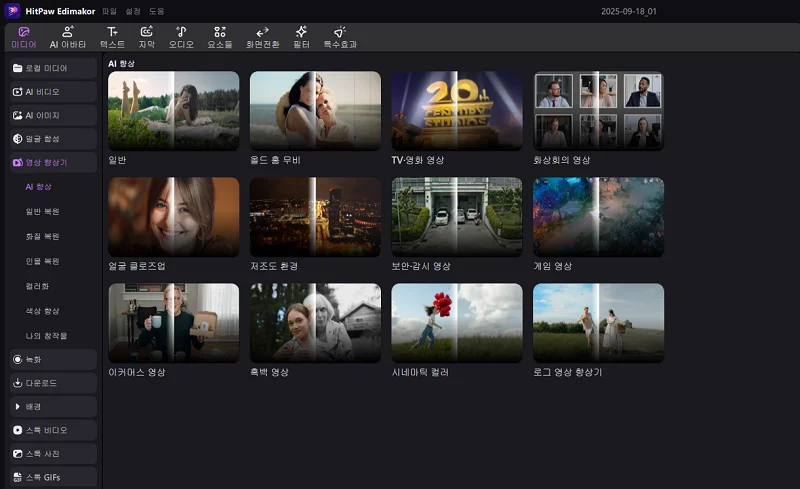The width and height of the screenshot is (800, 489).
Task: Click the HitPaw Edimakor logo icon
Action: point(12,11)
